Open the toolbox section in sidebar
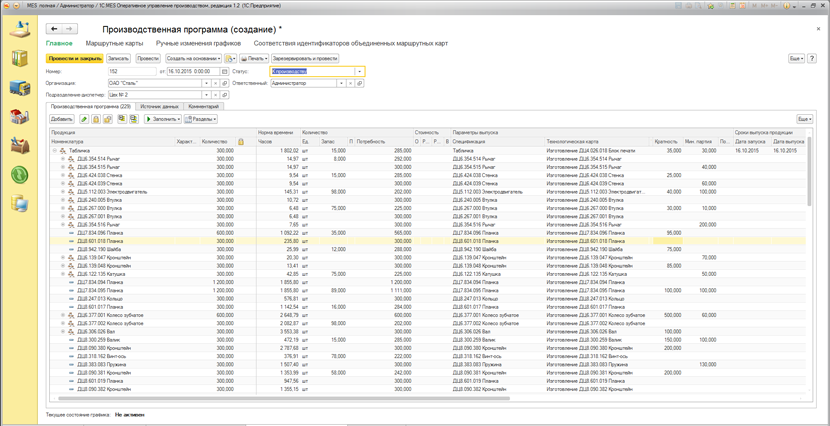Screen dimensions: 830x426 [20, 146]
